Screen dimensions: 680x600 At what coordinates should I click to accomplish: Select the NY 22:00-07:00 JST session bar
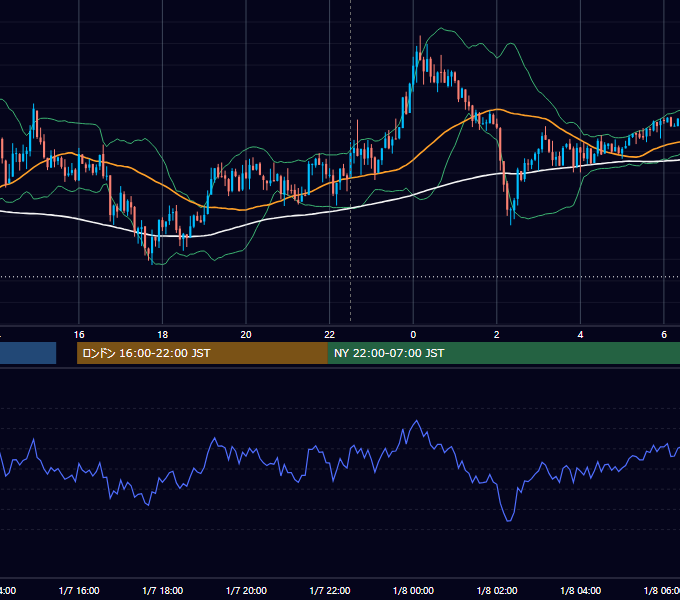(503, 353)
